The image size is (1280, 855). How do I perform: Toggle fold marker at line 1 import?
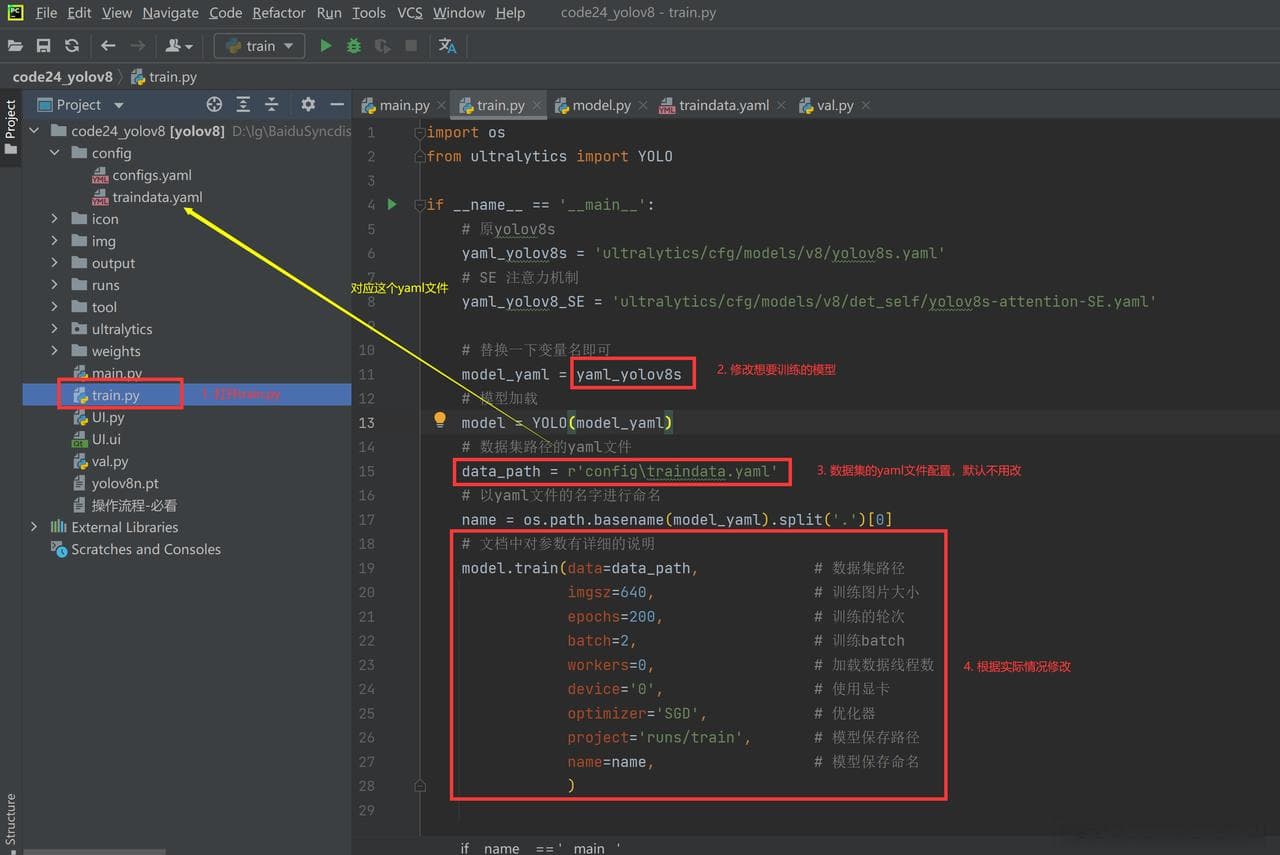[x=420, y=133]
